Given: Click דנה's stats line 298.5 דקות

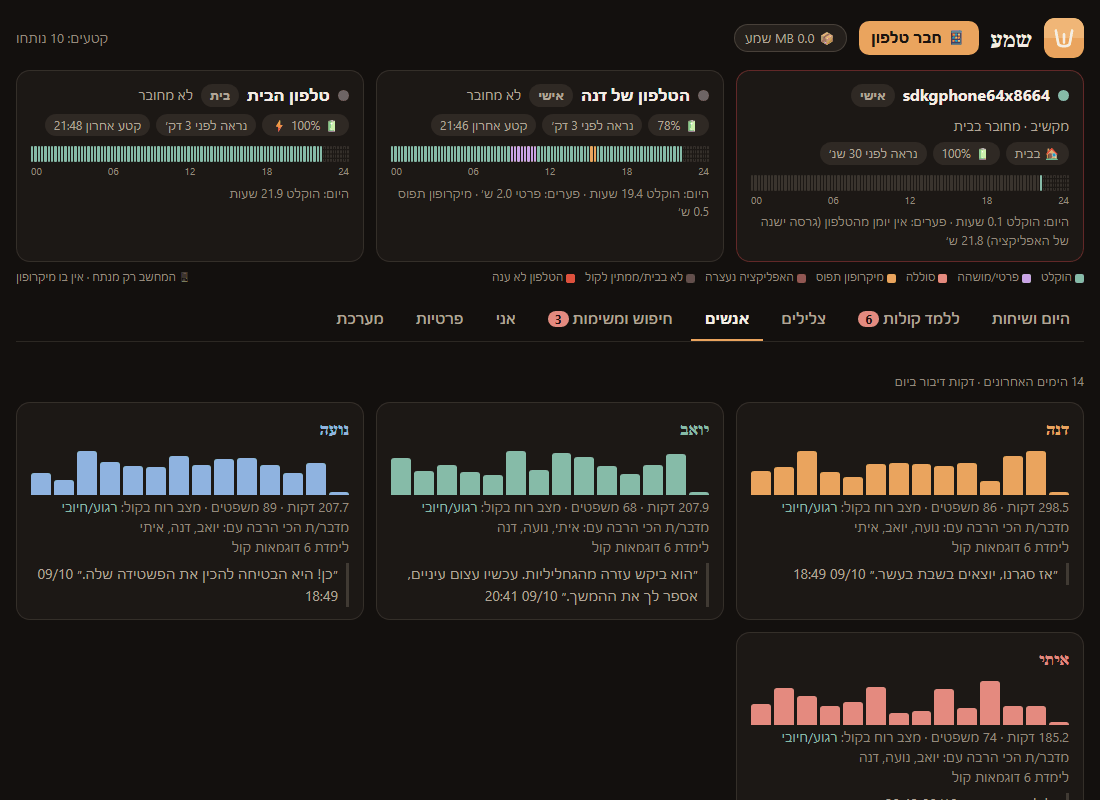Looking at the screenshot, I should pos(925,507).
